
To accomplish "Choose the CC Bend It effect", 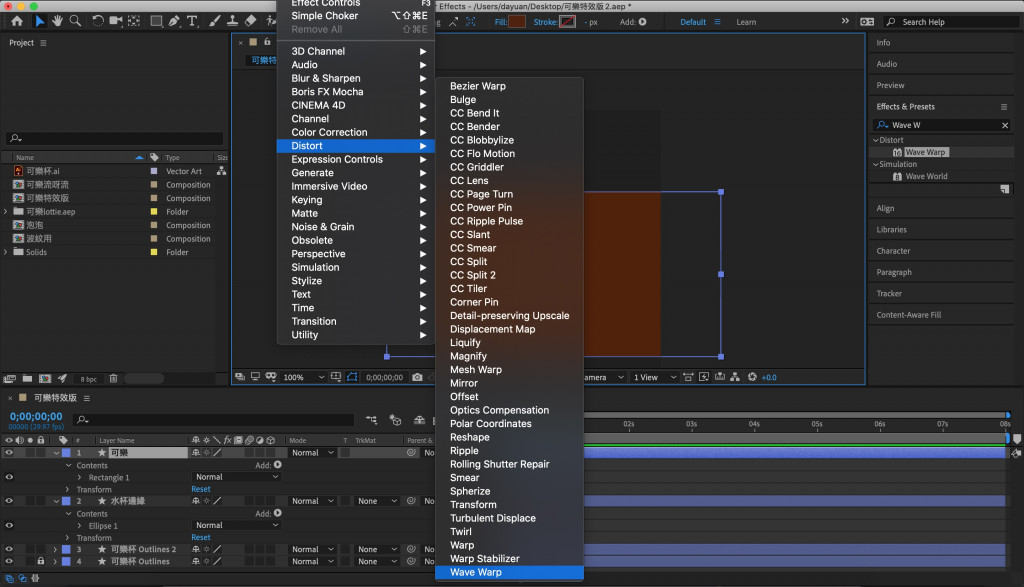I will [509, 113].
